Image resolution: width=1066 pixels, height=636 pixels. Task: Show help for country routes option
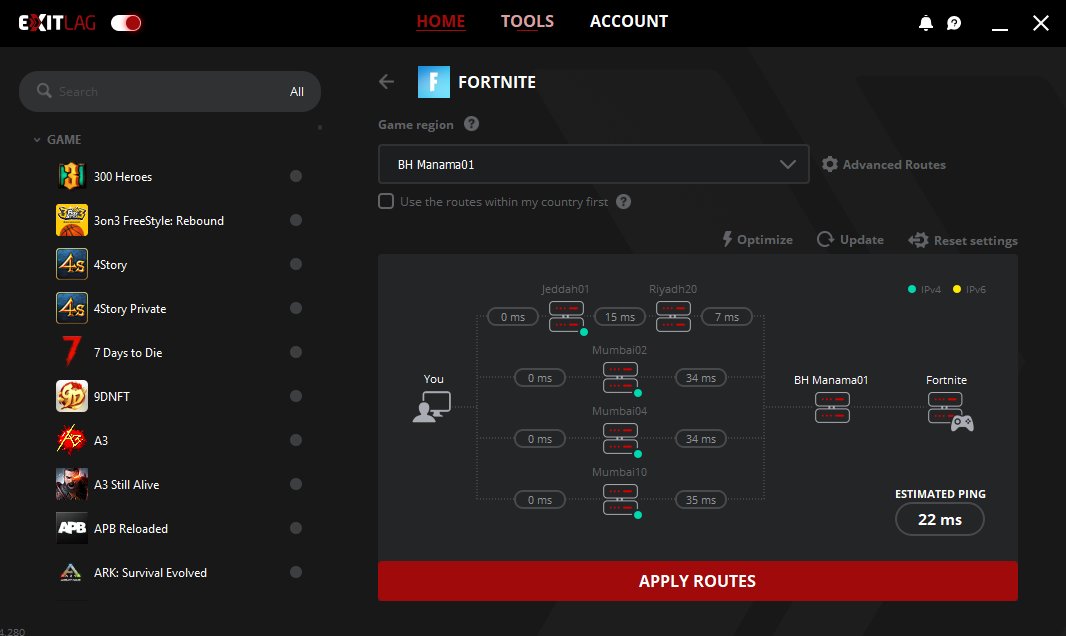(623, 202)
